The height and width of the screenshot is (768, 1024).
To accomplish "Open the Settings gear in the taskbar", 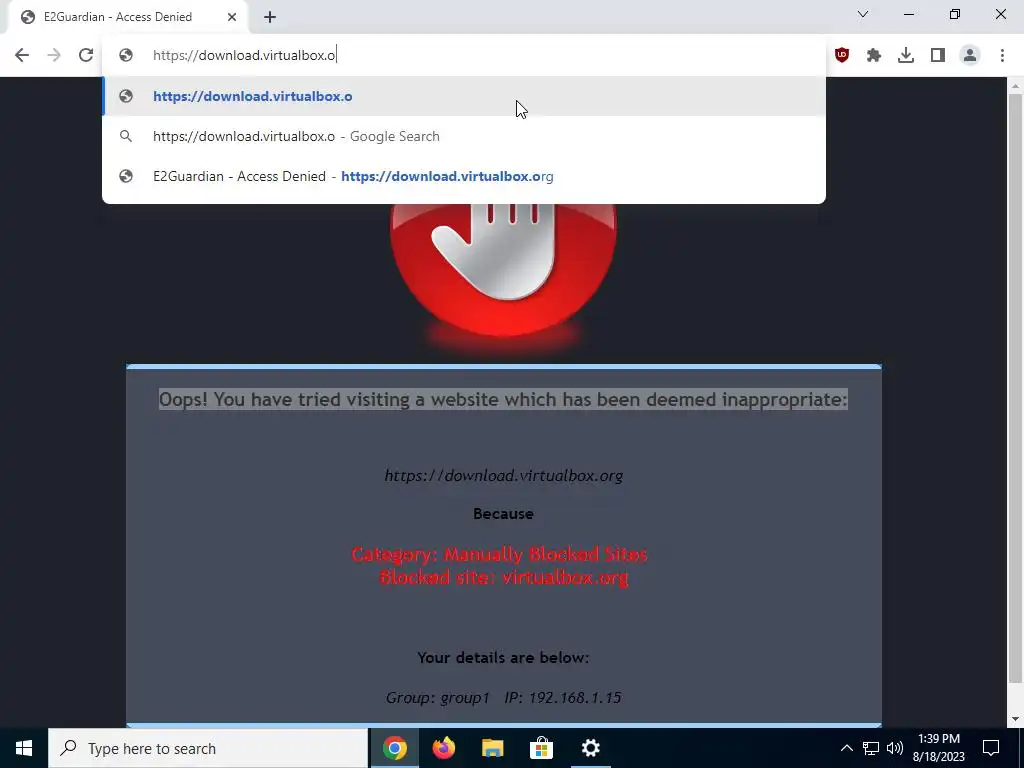I will [590, 748].
